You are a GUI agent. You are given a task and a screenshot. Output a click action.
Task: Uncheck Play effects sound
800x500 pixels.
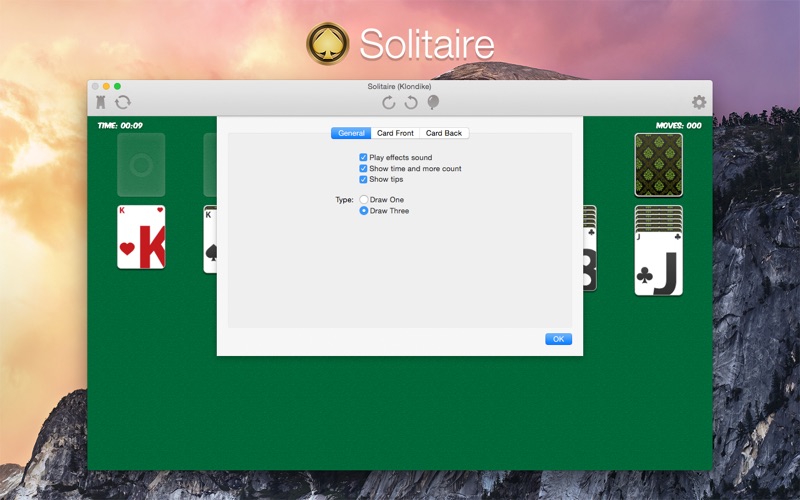(363, 158)
